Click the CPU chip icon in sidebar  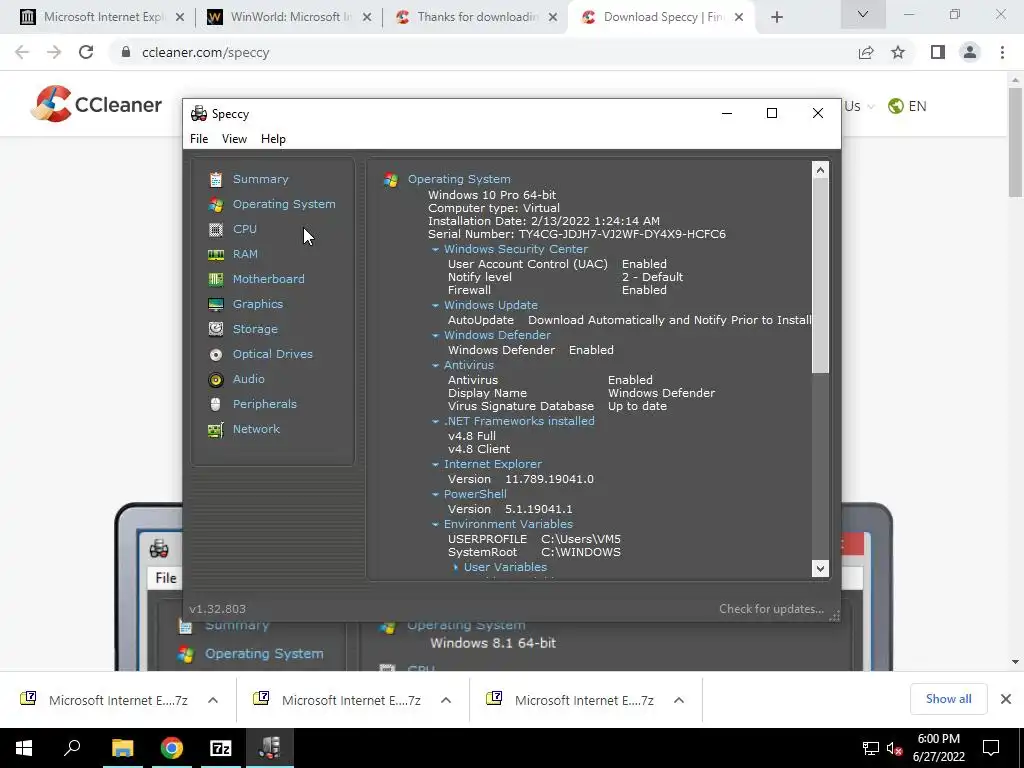[216, 229]
